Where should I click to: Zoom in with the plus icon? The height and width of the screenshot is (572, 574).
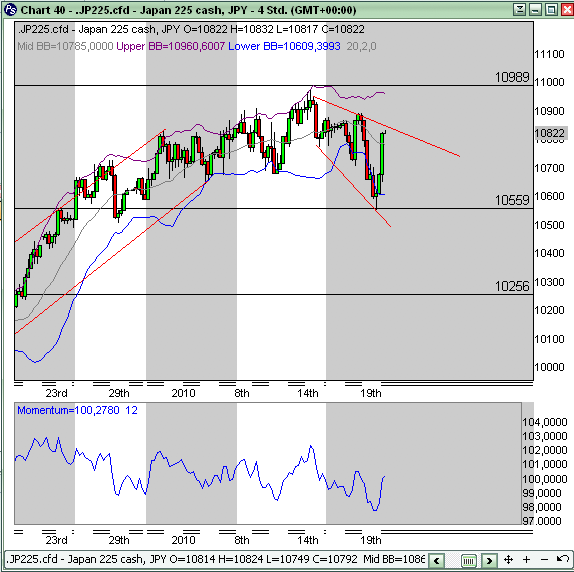pyautogui.click(x=526, y=559)
